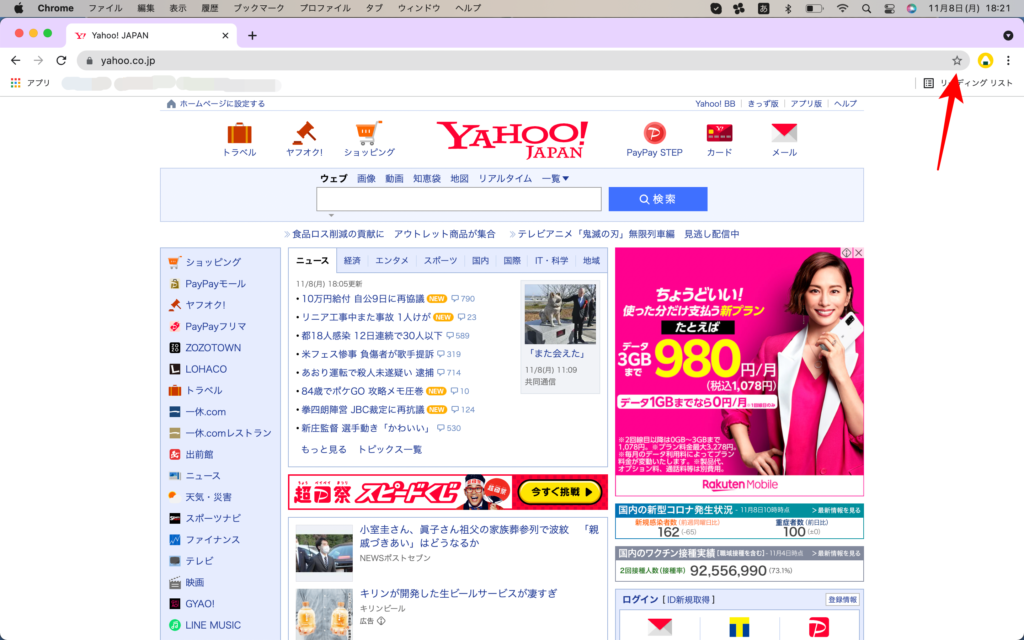Viewport: 1024px width, 640px height.
Task: Open キリンが開発した生ビールサービス article
Action: pos(458,594)
